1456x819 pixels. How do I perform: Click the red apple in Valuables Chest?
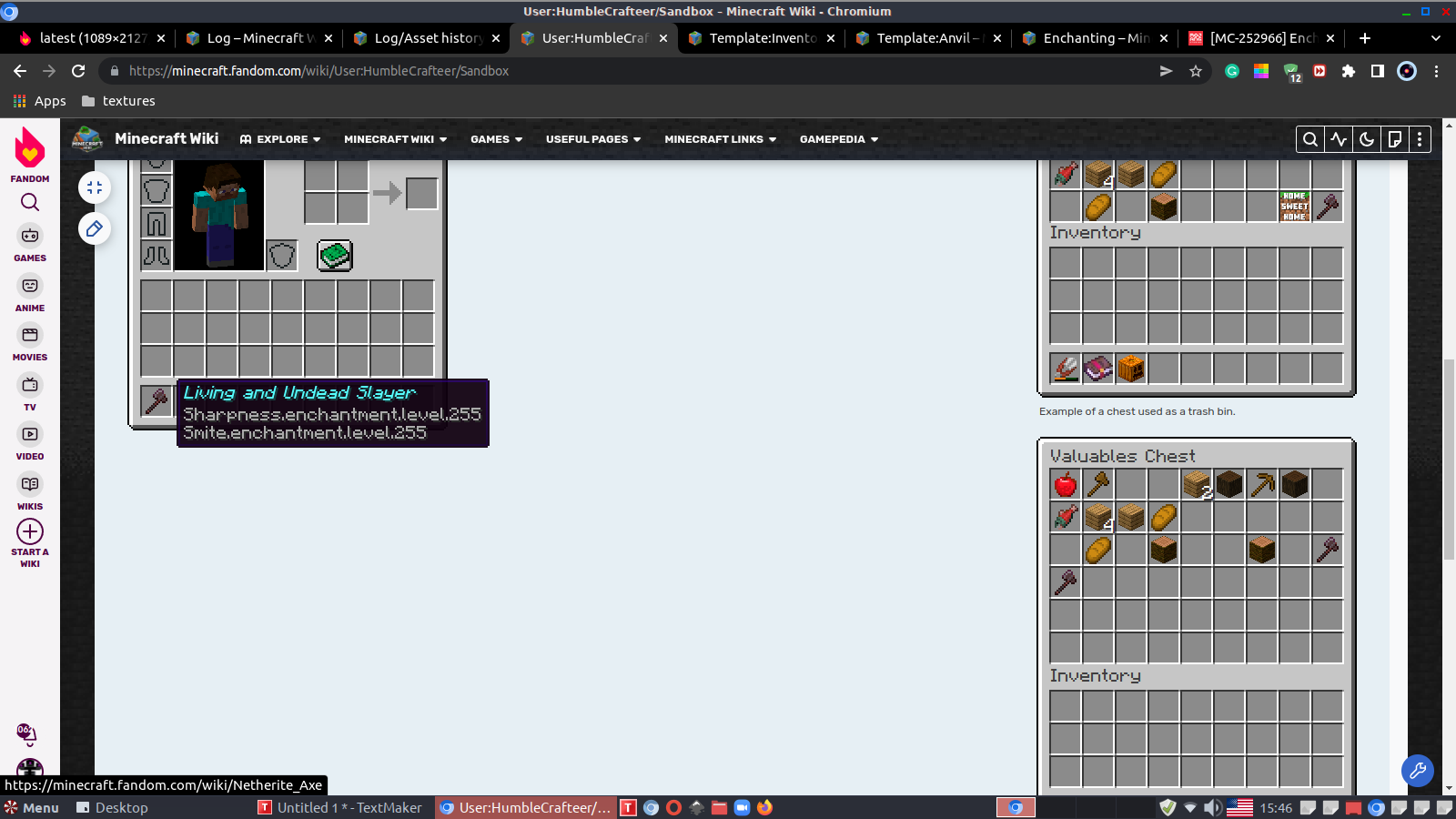[x=1066, y=484]
